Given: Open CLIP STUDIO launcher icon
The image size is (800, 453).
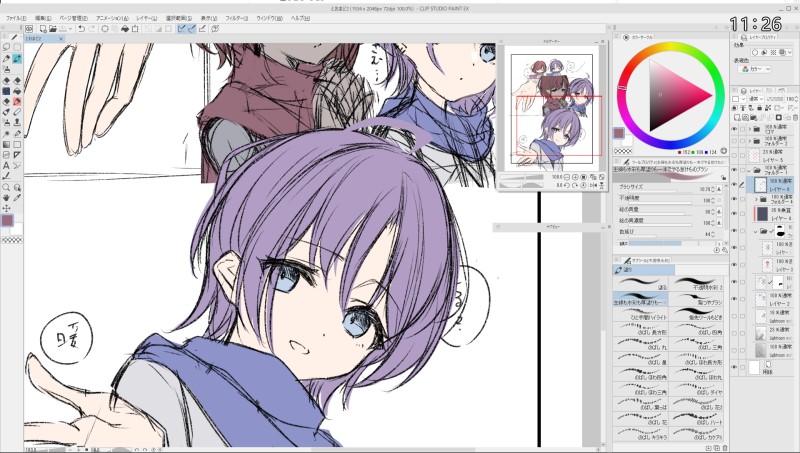Looking at the screenshot, I should click(x=29, y=29).
